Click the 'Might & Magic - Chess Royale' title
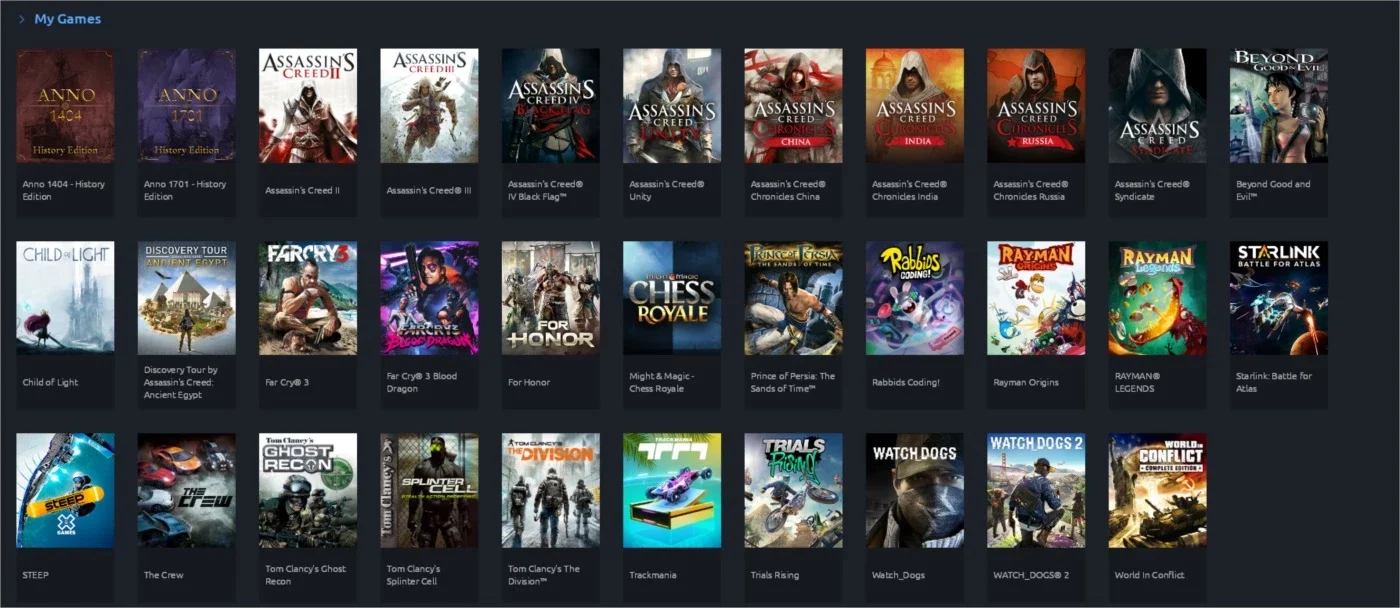The width and height of the screenshot is (1400, 608). 662,382
